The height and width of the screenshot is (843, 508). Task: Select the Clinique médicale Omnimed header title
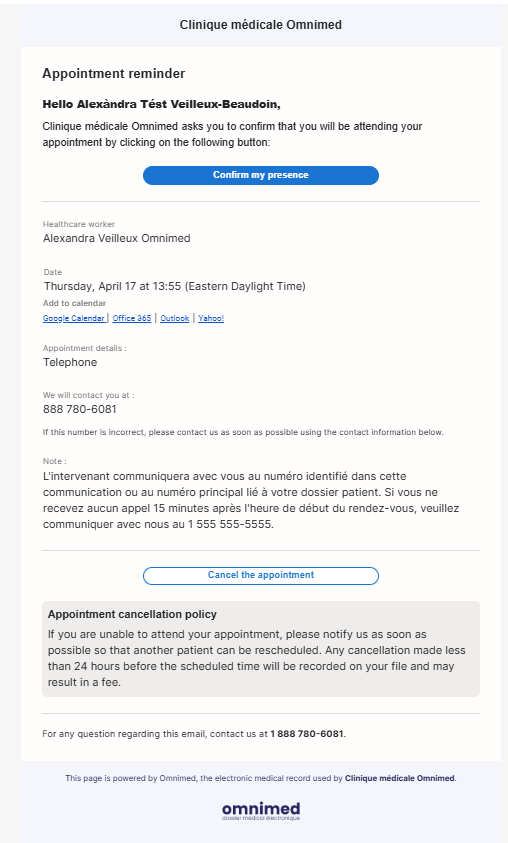(x=261, y=25)
